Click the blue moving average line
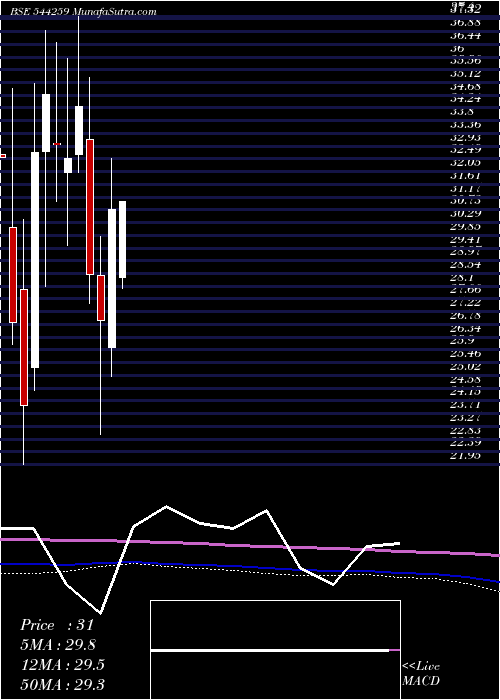This screenshot has width=500, height=700. 250,568
